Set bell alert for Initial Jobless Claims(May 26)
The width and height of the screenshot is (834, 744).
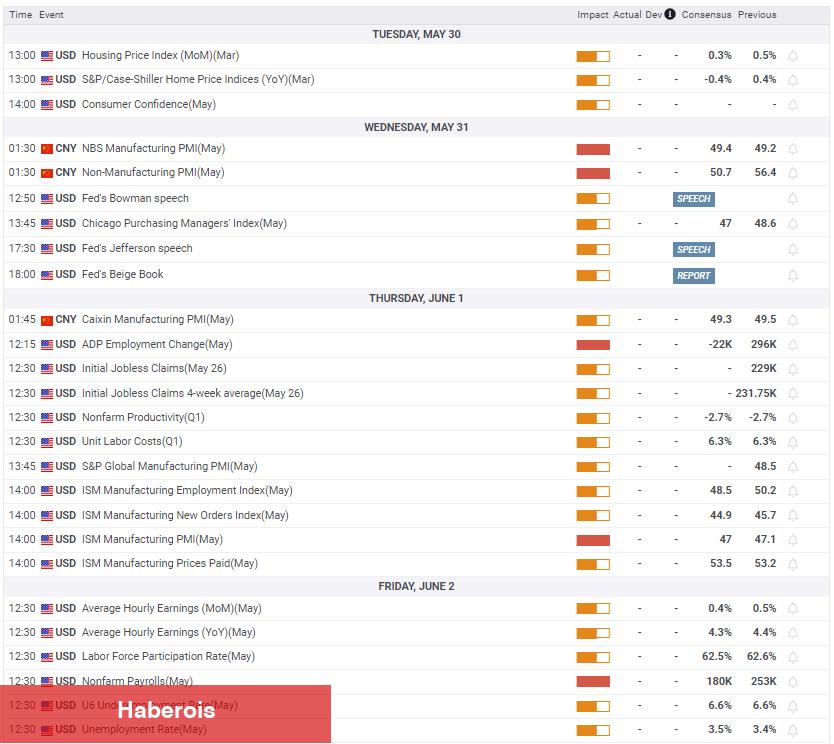793,369
